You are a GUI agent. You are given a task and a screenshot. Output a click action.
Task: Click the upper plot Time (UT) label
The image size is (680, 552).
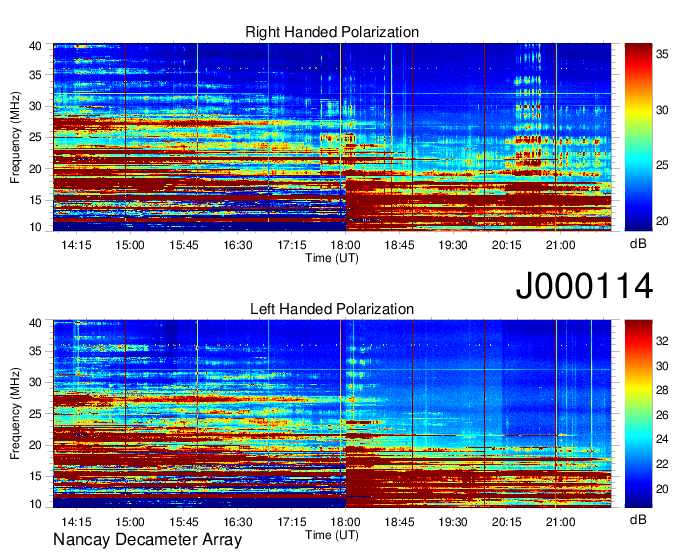tap(332, 258)
